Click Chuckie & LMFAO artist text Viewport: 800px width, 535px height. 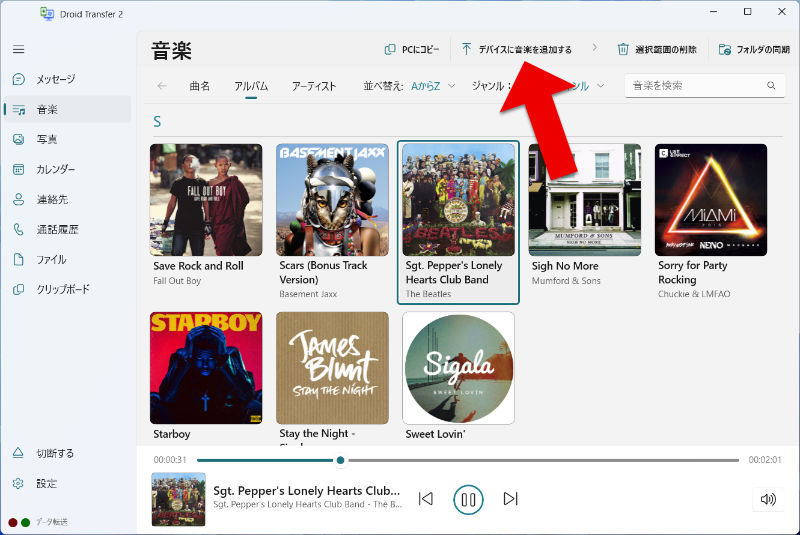(694, 294)
